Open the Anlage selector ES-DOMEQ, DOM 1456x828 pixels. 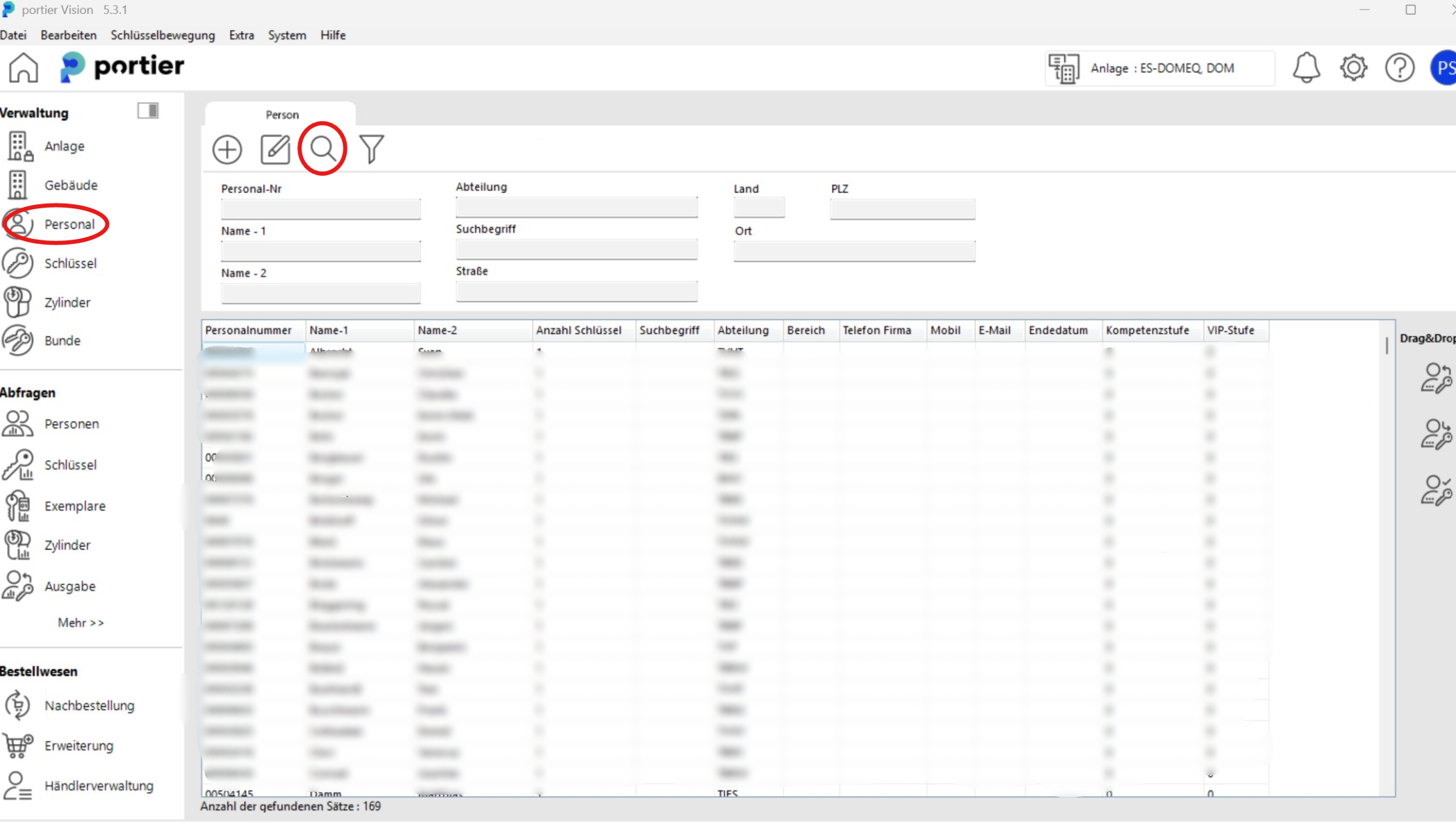coord(1161,68)
